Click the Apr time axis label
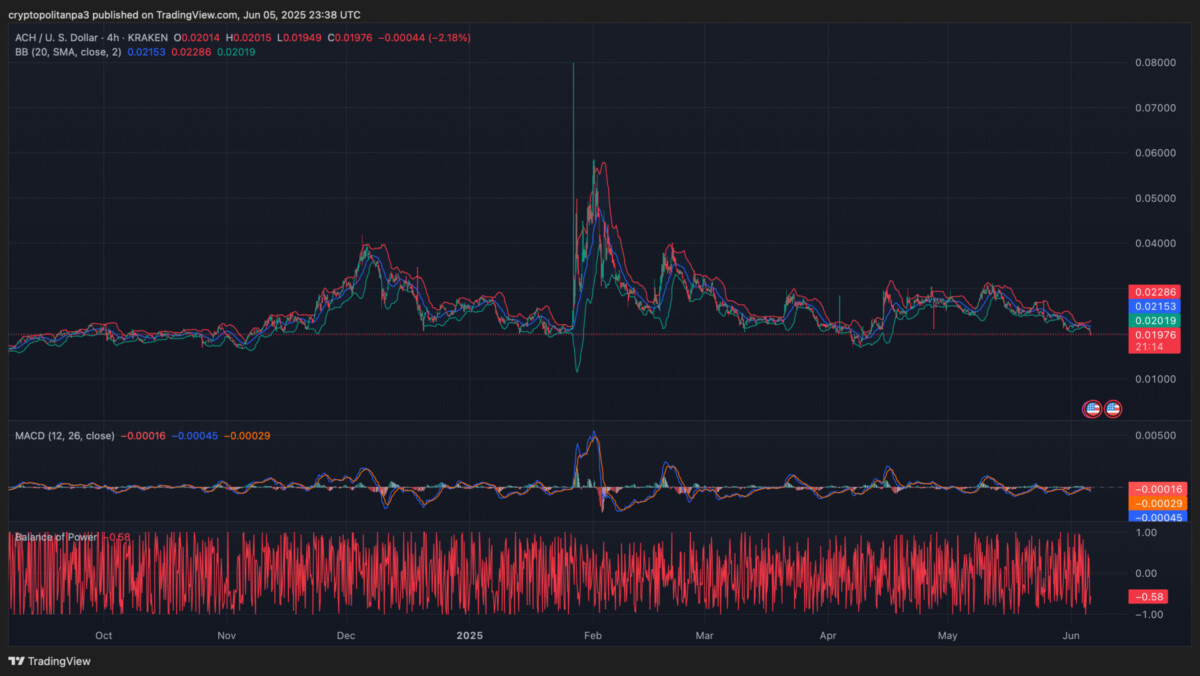The image size is (1200, 676). [x=828, y=635]
